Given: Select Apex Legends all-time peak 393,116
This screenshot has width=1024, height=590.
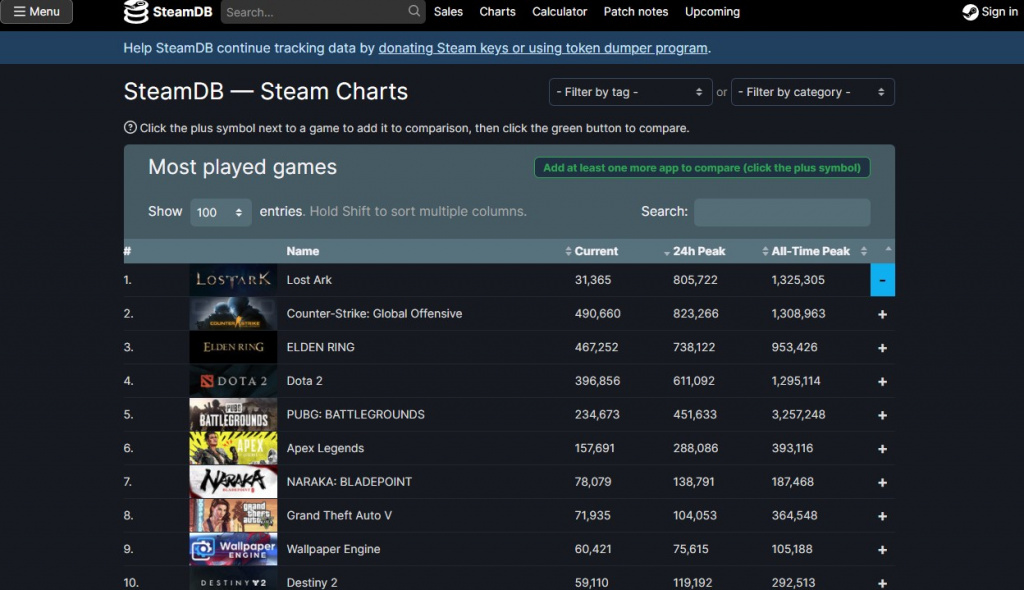Looking at the screenshot, I should tap(792, 448).
